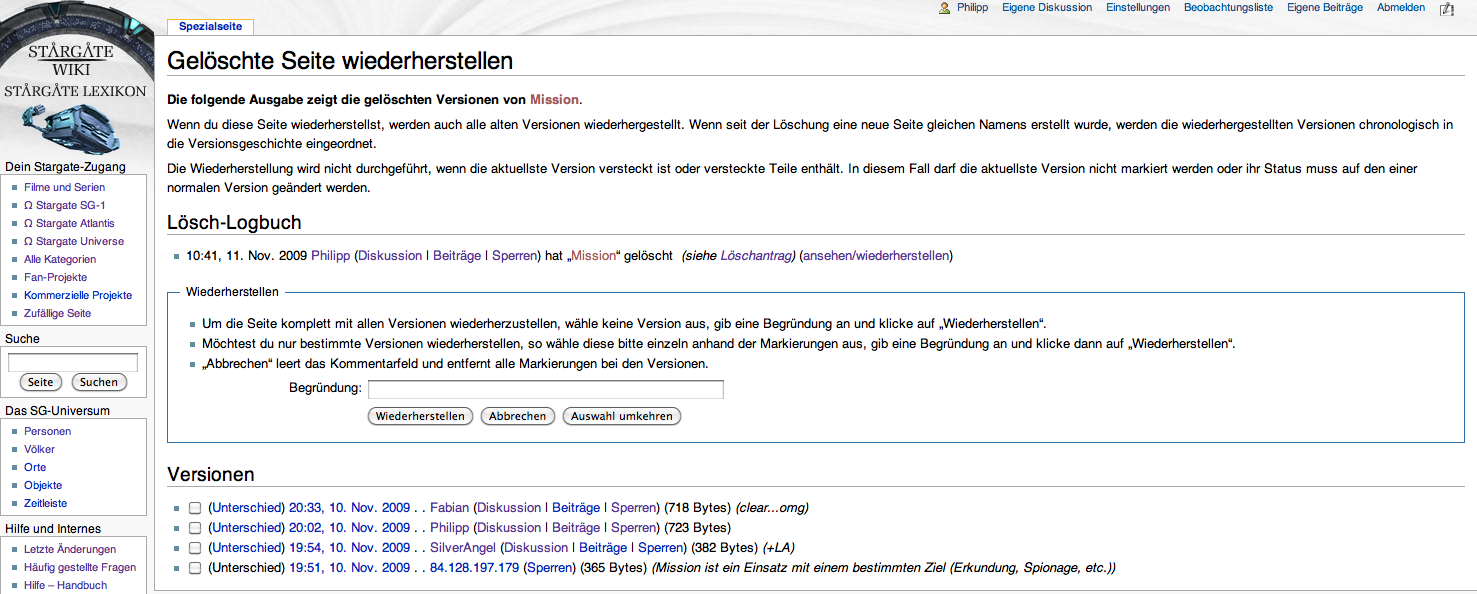Image resolution: width=1477 pixels, height=594 pixels.
Task: Open the Spezialseite tab
Action: pyautogui.click(x=210, y=27)
